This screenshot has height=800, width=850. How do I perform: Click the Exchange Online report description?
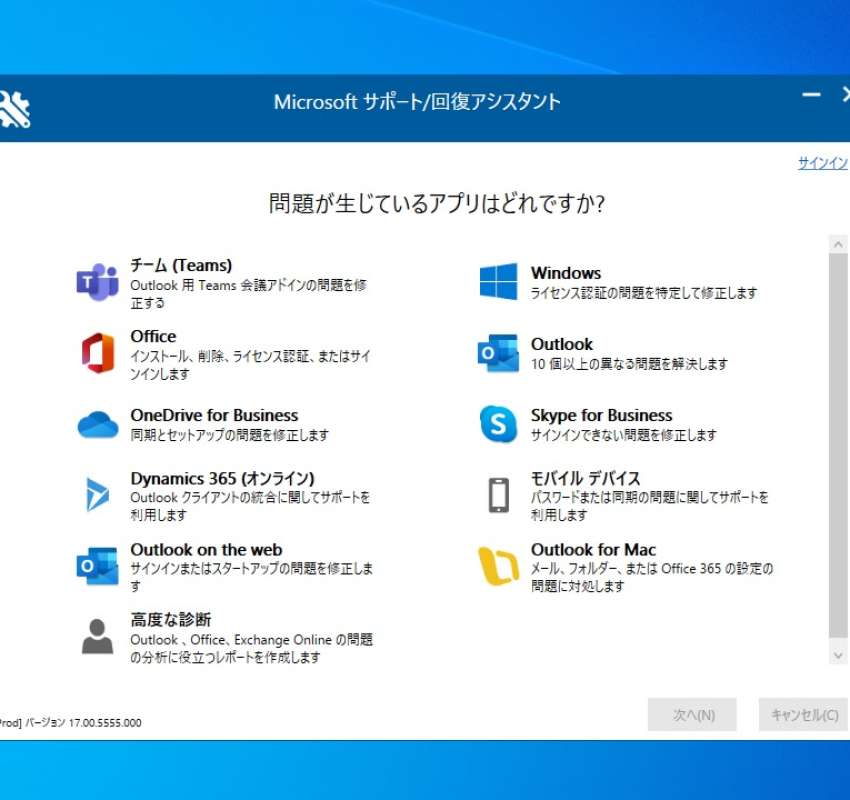click(x=252, y=648)
